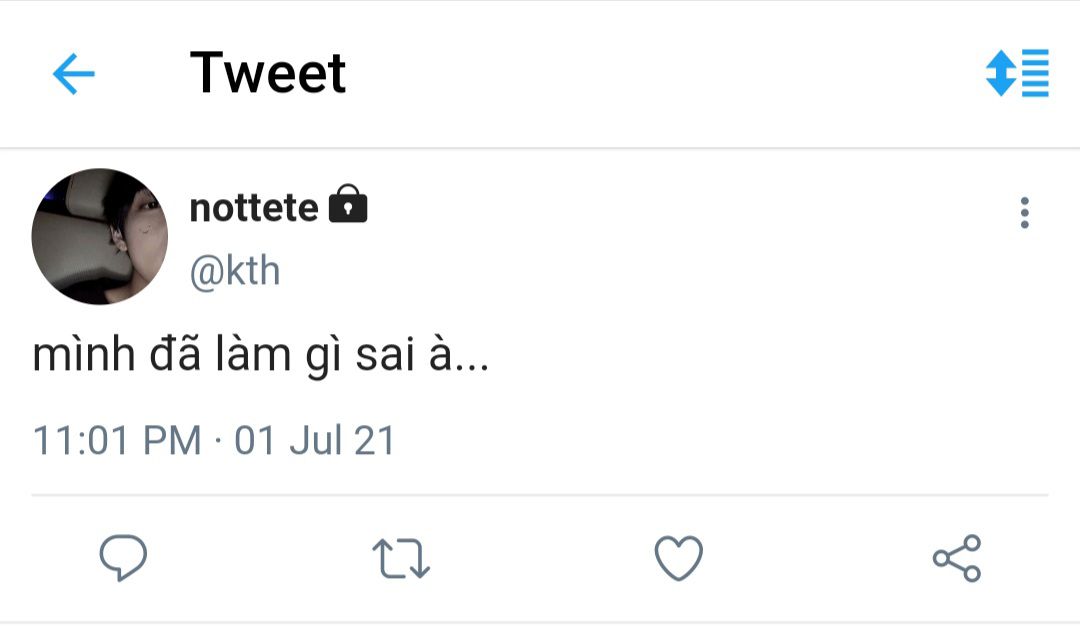Select the 11:01 PM timestamp
The height and width of the screenshot is (640, 1080).
117,440
